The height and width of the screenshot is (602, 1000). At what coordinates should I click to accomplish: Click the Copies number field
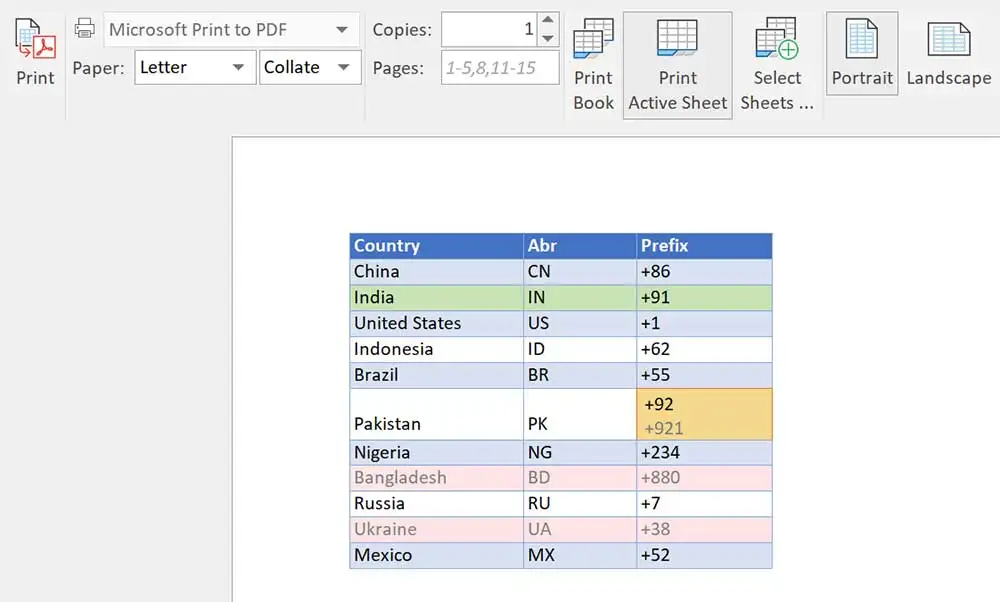489,29
